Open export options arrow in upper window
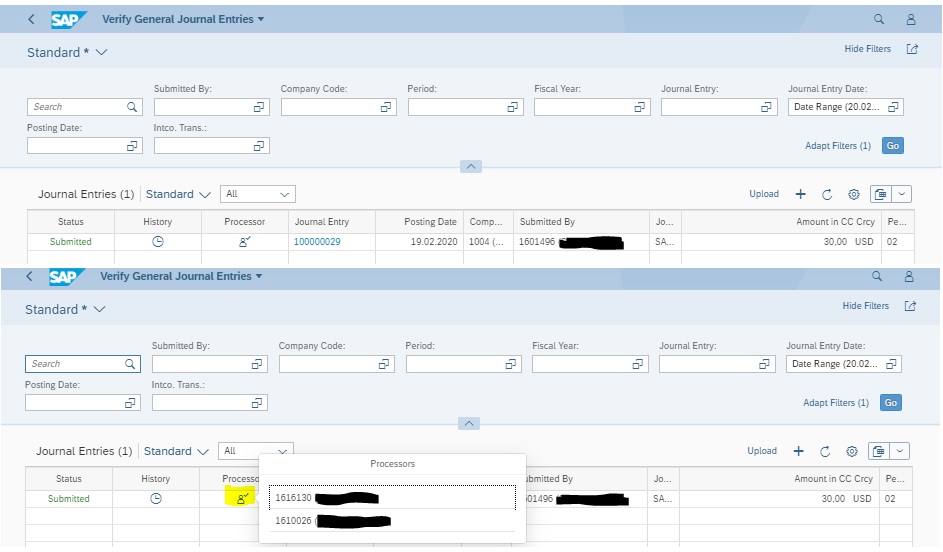The image size is (943, 552). pyautogui.click(x=902, y=194)
